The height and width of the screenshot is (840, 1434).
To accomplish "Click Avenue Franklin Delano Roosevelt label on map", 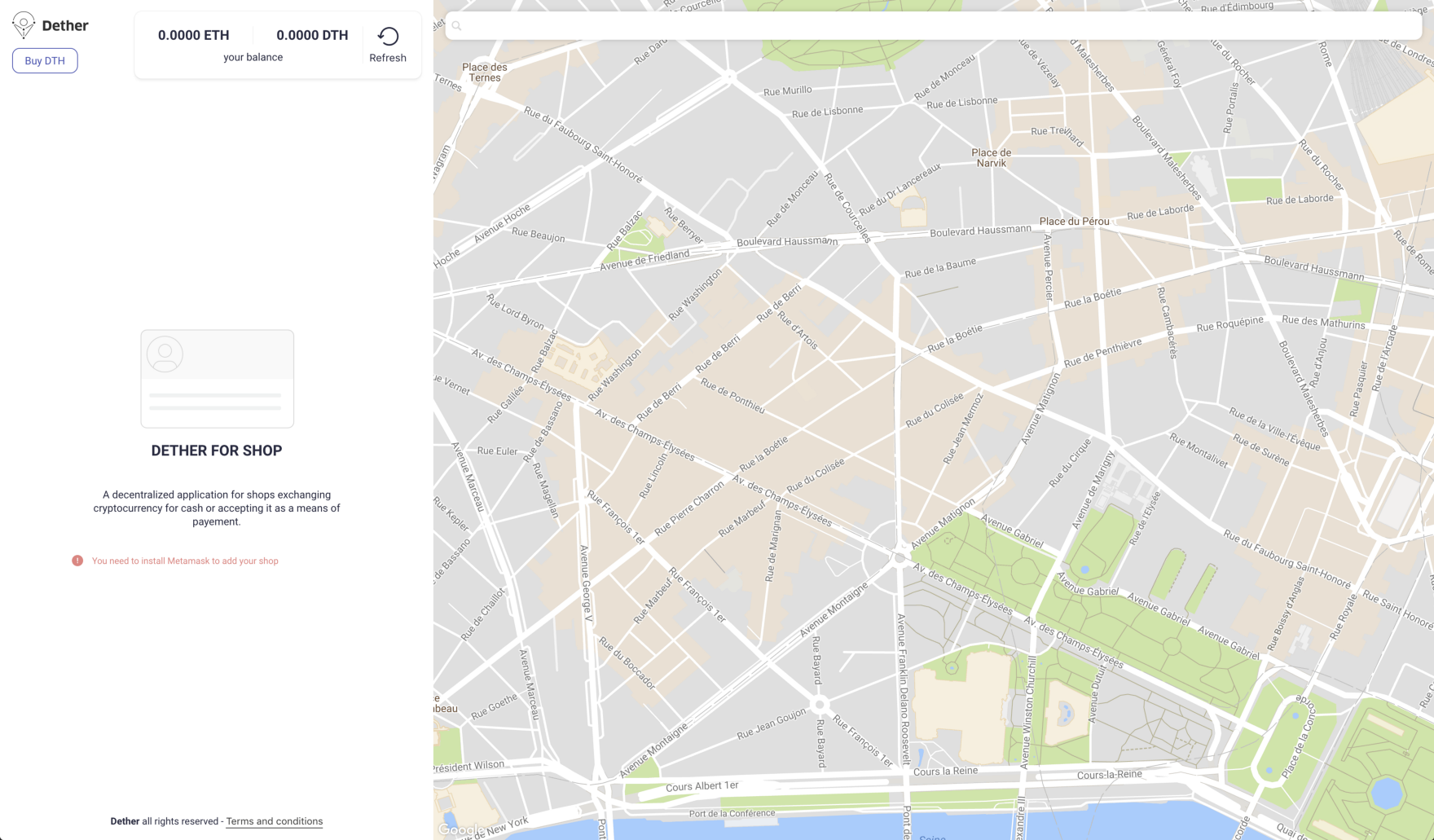I will [903, 689].
